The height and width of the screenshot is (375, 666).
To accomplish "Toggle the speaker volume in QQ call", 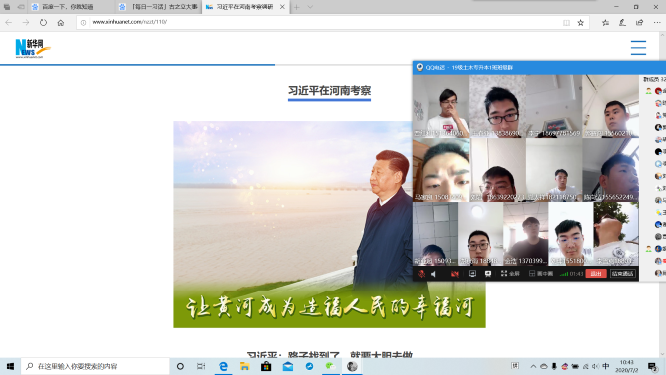I will (x=434, y=274).
